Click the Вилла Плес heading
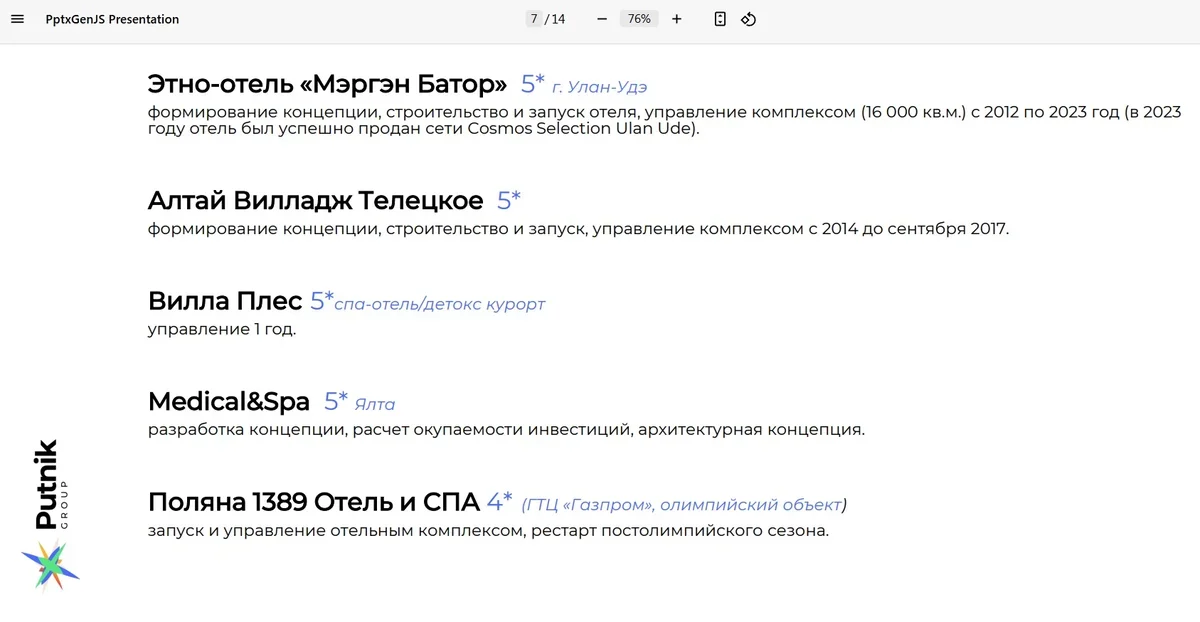This screenshot has height=622, width=1200. 225,300
